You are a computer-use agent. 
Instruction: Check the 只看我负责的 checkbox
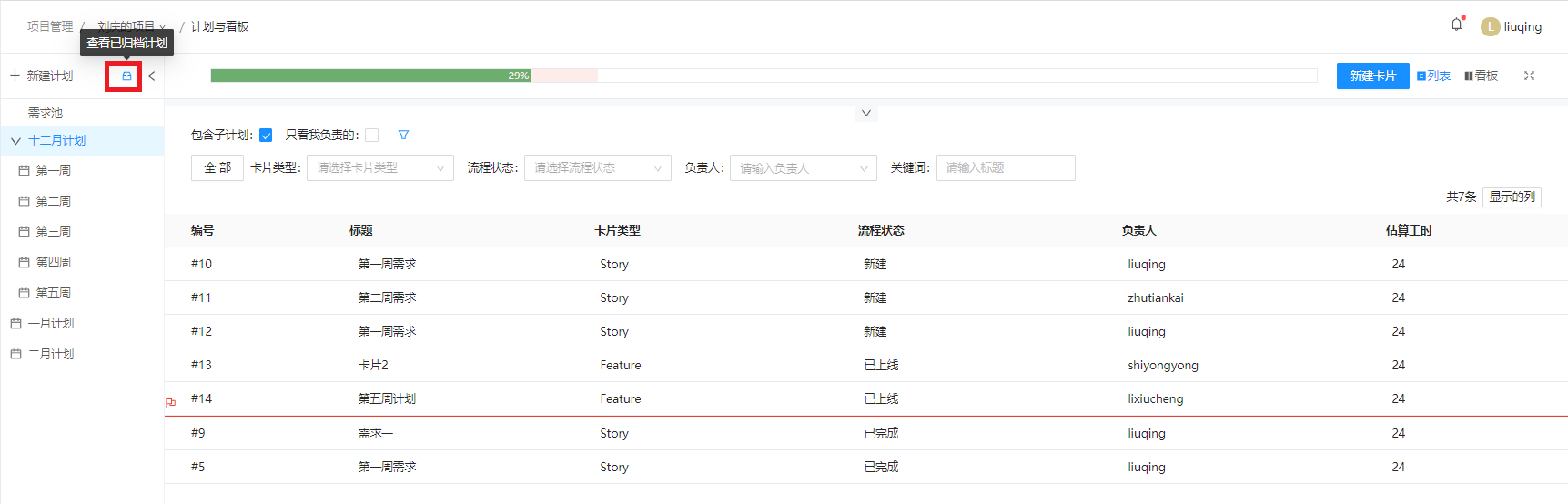pos(371,136)
